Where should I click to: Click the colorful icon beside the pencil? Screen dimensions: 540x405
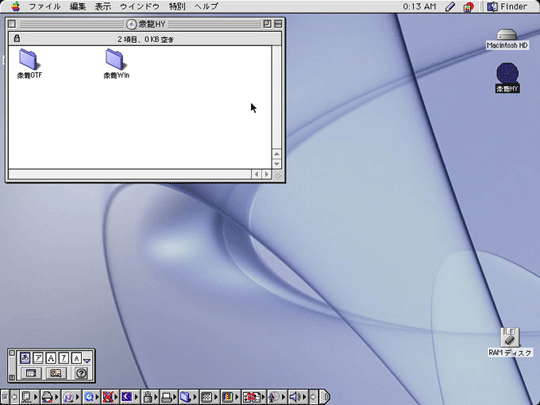click(468, 7)
